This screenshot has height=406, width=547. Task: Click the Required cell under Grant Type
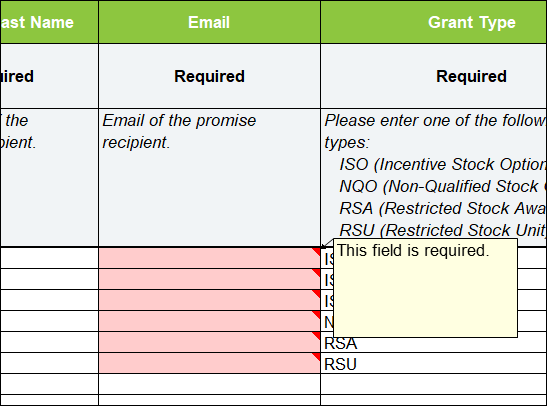point(434,76)
